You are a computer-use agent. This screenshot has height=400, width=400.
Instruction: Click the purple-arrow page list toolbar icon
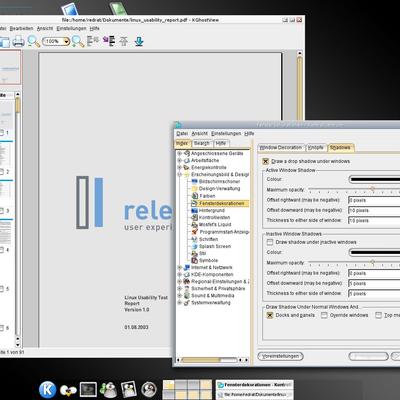point(109,41)
